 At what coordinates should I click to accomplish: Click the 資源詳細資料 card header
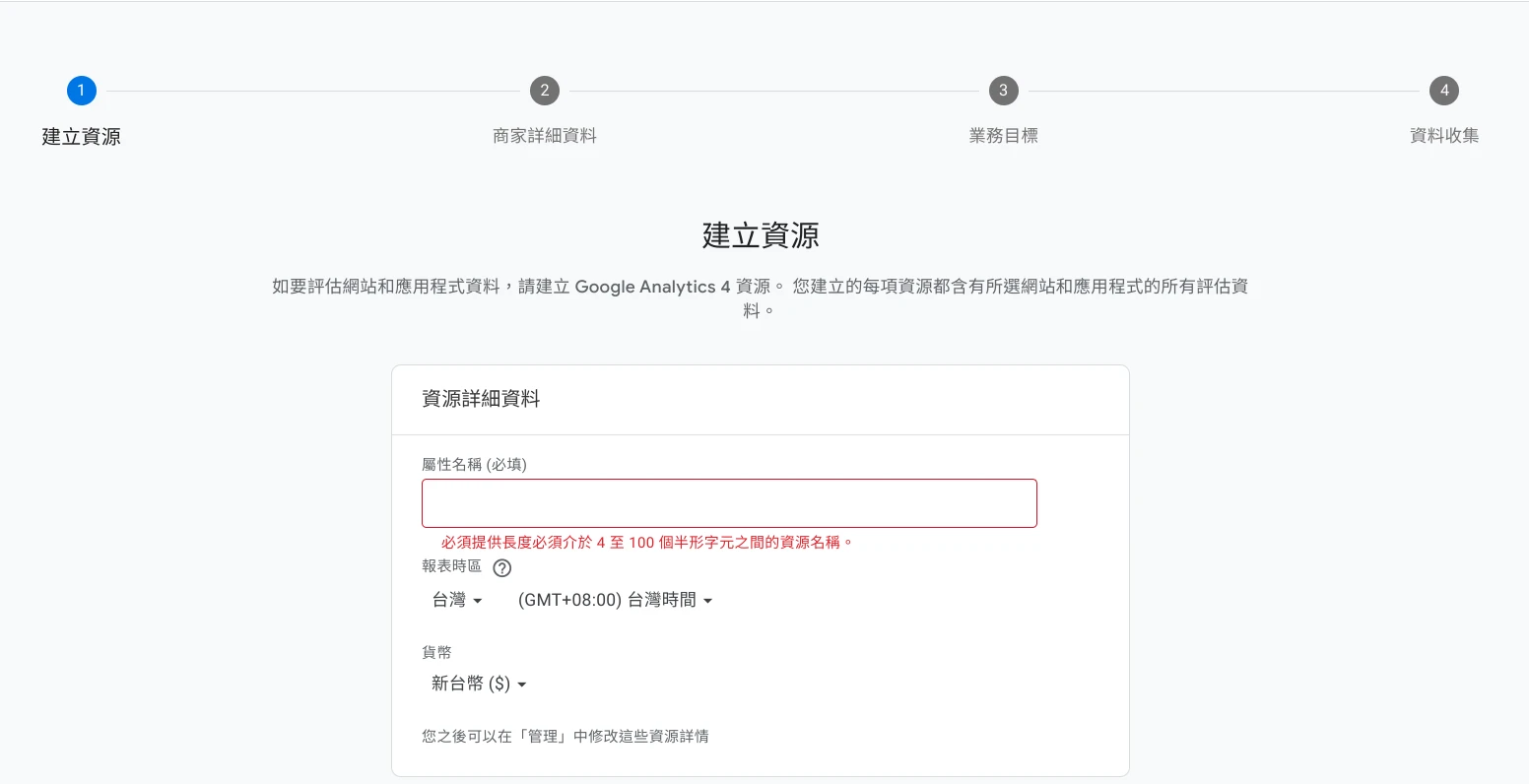tap(481, 400)
